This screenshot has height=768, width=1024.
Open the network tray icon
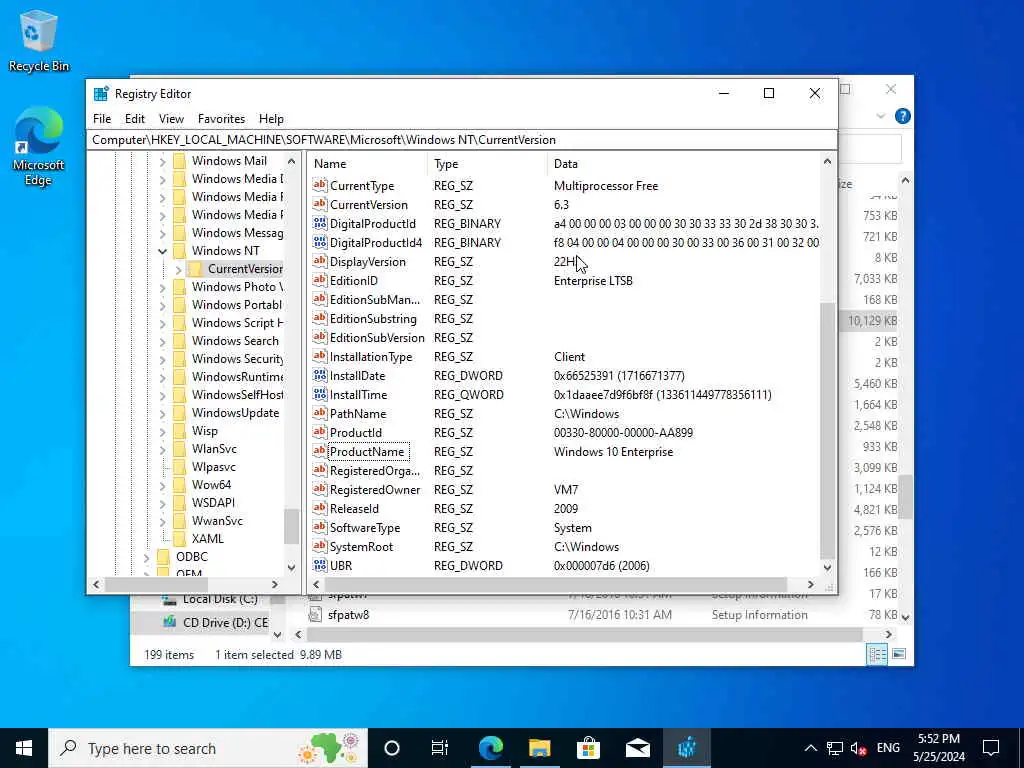pos(835,748)
